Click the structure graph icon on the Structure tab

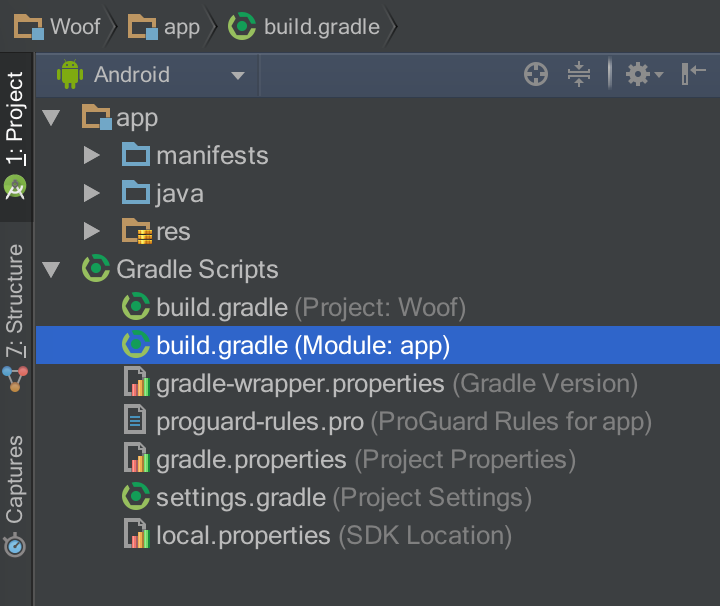point(15,379)
